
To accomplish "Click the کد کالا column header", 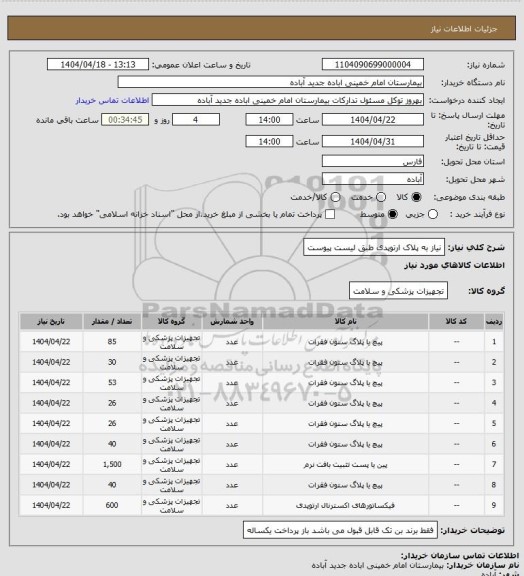I will pyautogui.click(x=456, y=321).
